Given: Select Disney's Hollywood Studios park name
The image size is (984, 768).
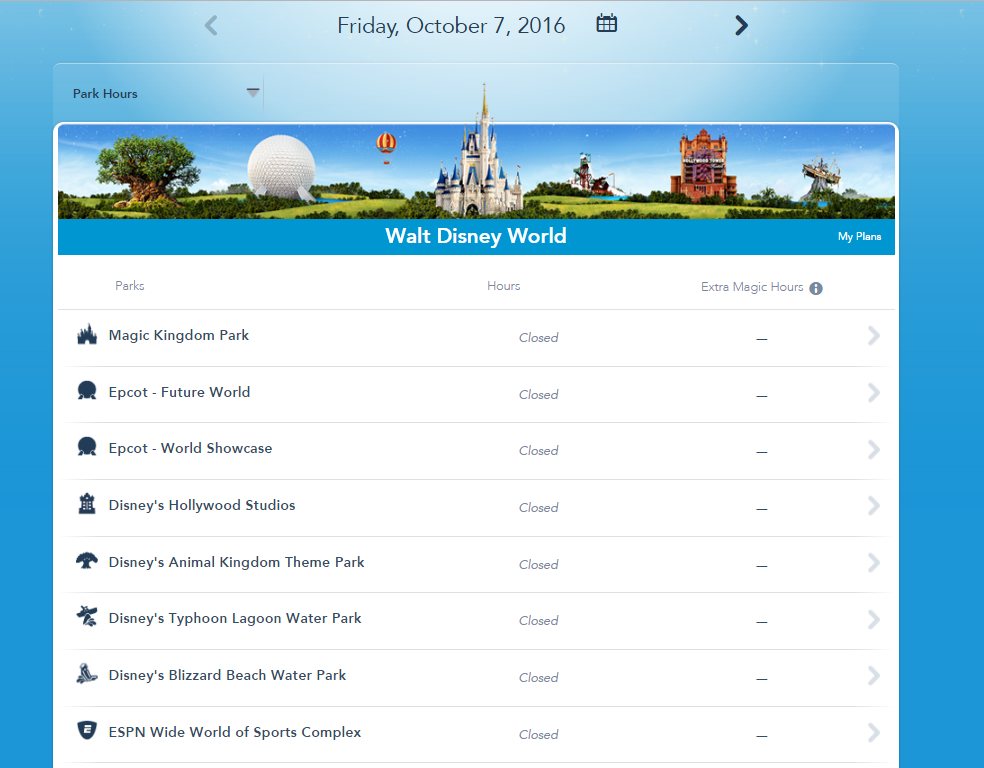Looking at the screenshot, I should coord(202,505).
